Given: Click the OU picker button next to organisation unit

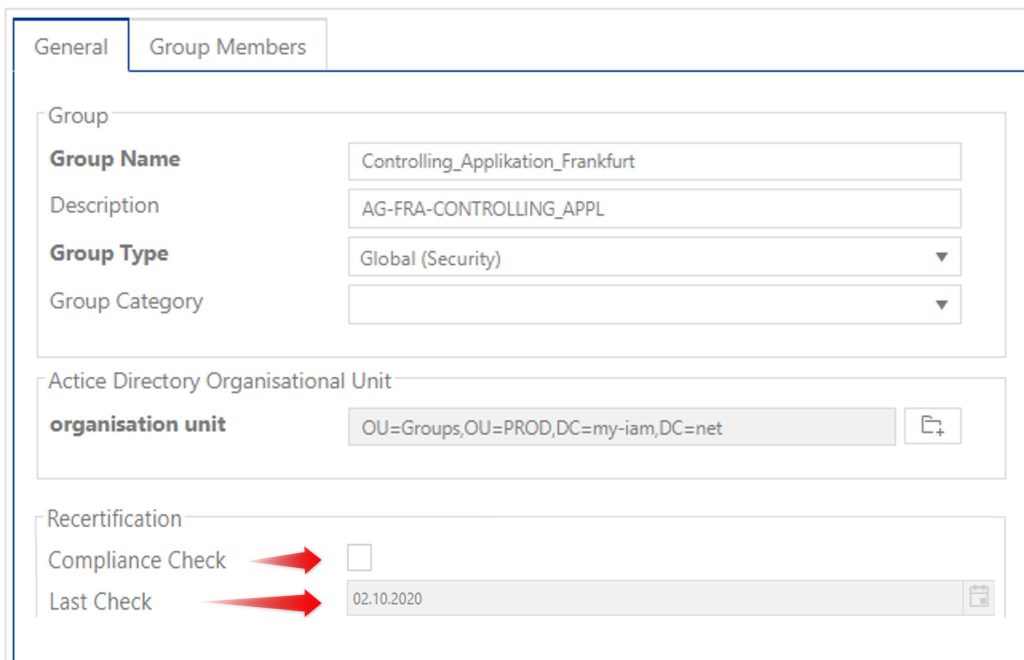Looking at the screenshot, I should tap(933, 426).
